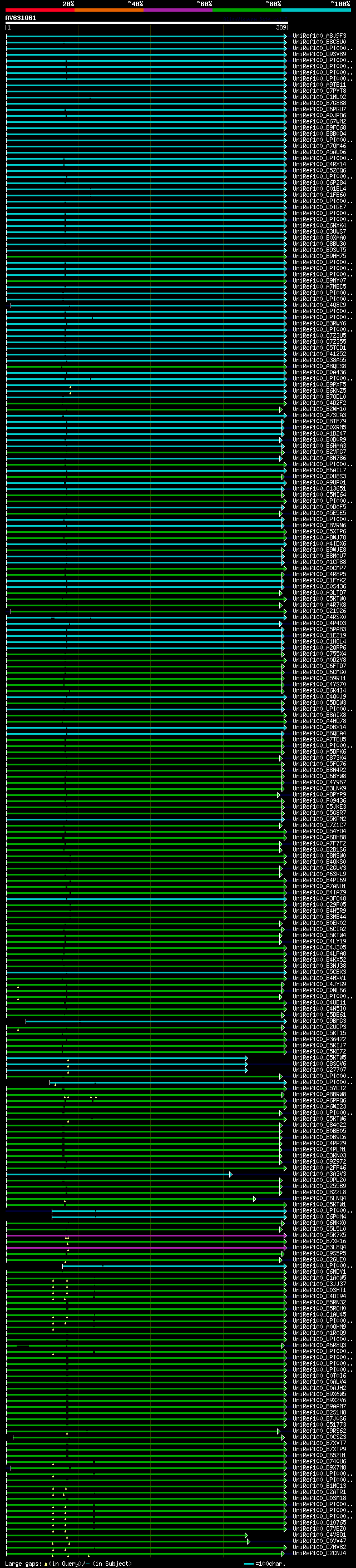The image size is (356, 1568).
Task: Click UniRef100_Q9BMG3 entry
Action: 319,1021
